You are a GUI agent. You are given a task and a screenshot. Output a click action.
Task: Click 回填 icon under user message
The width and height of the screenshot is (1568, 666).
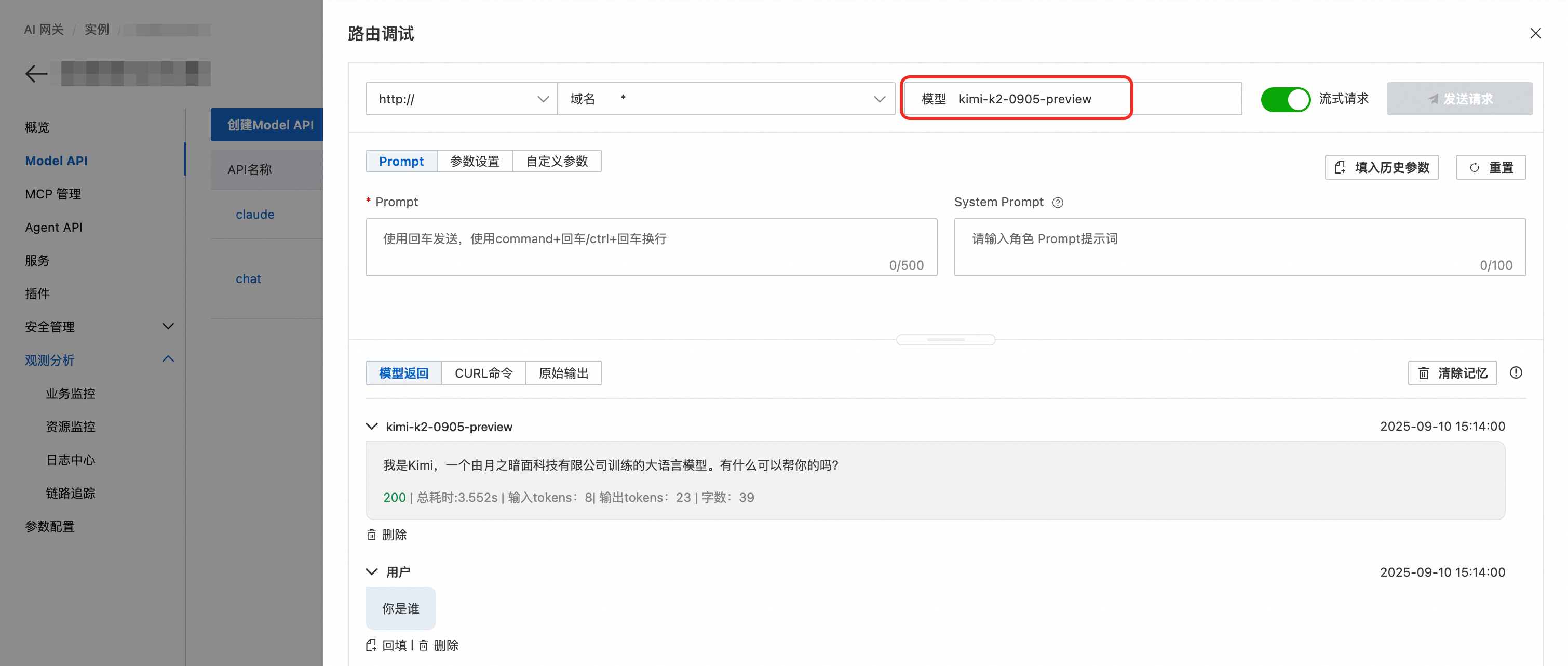pyautogui.click(x=371, y=645)
